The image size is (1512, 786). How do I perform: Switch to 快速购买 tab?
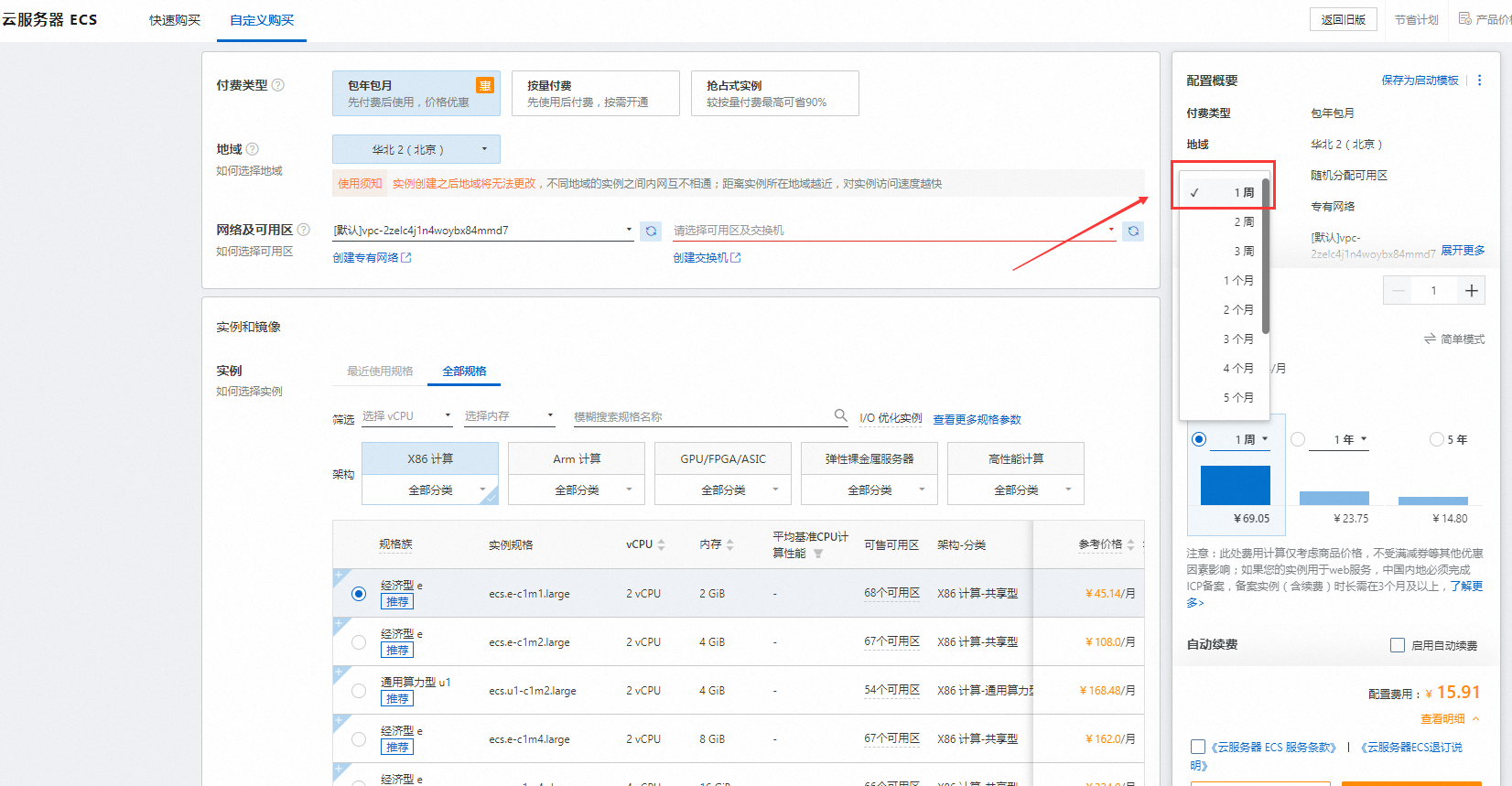point(175,20)
